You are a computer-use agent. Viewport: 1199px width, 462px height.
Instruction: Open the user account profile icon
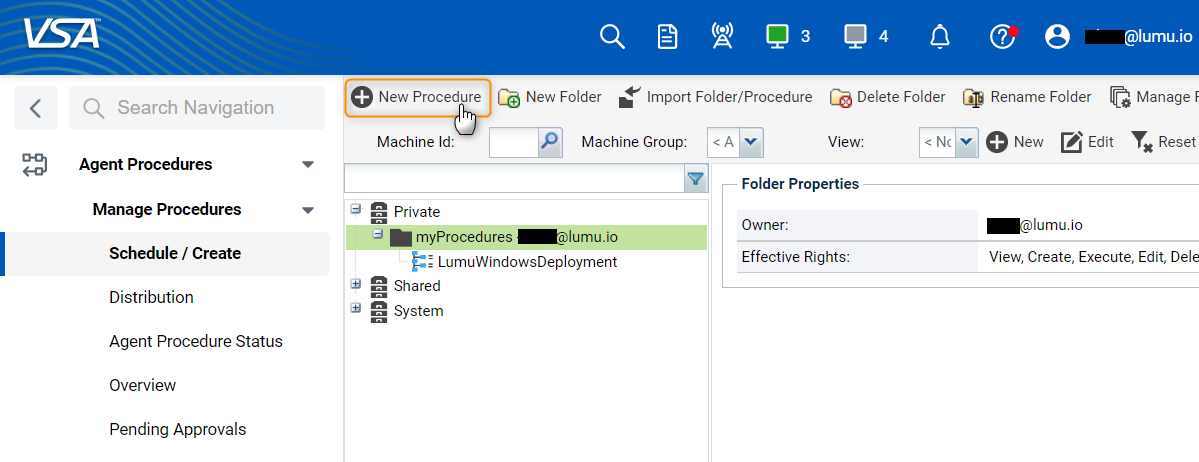(1057, 37)
